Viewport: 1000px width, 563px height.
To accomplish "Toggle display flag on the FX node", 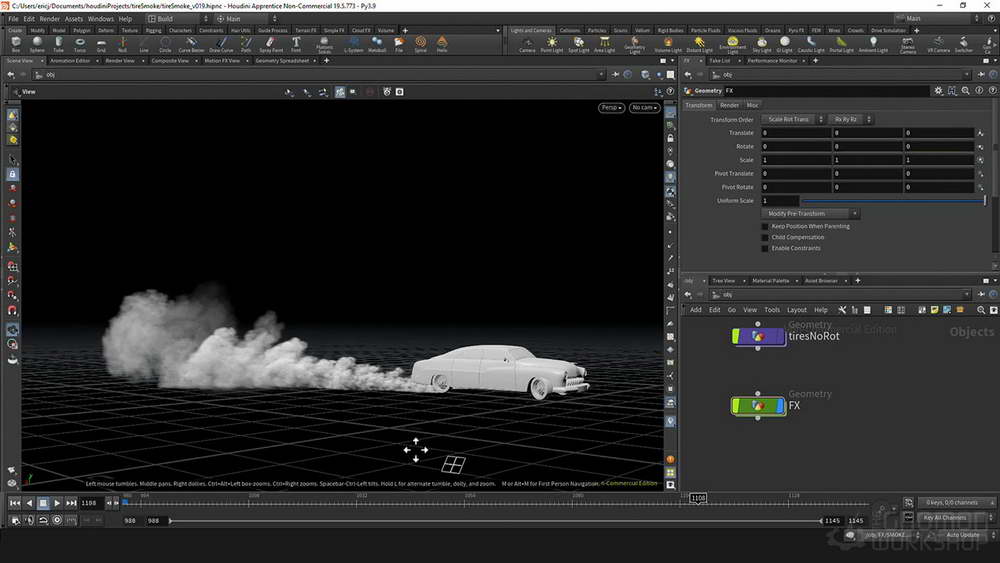I will coord(781,406).
